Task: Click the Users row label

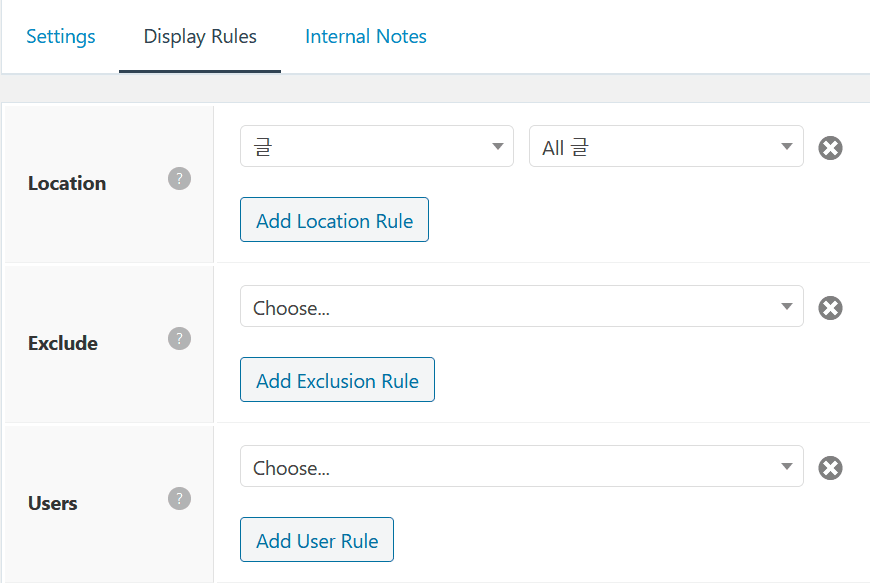Action: 53,504
